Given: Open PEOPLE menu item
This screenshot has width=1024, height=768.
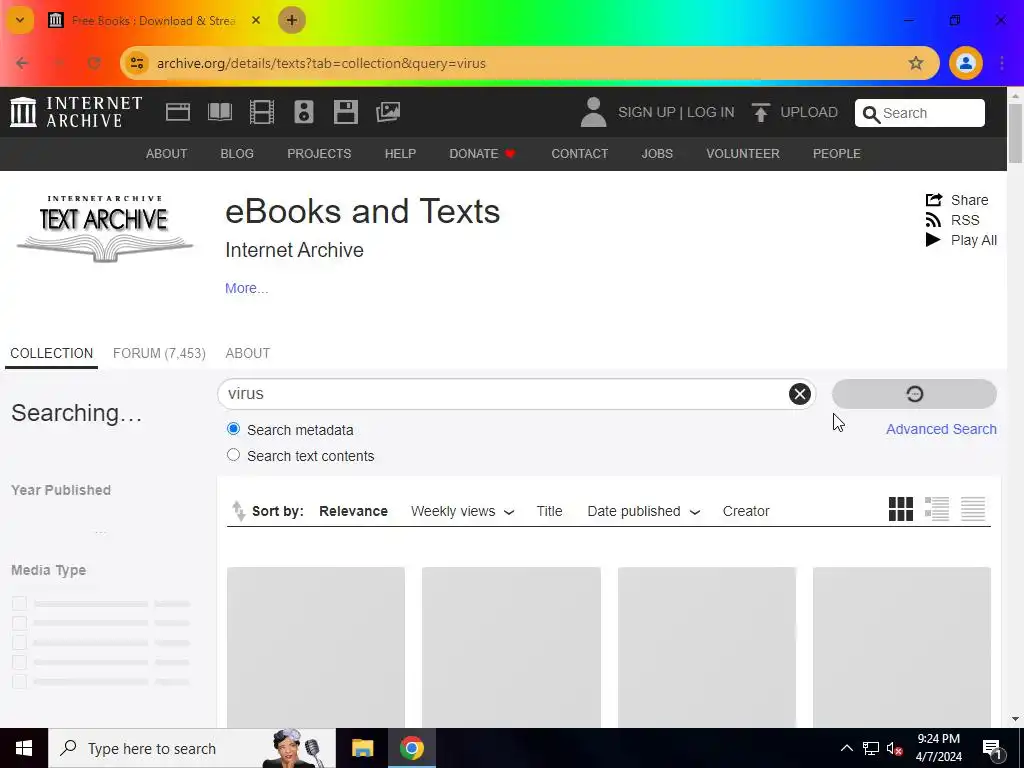Looking at the screenshot, I should (837, 153).
